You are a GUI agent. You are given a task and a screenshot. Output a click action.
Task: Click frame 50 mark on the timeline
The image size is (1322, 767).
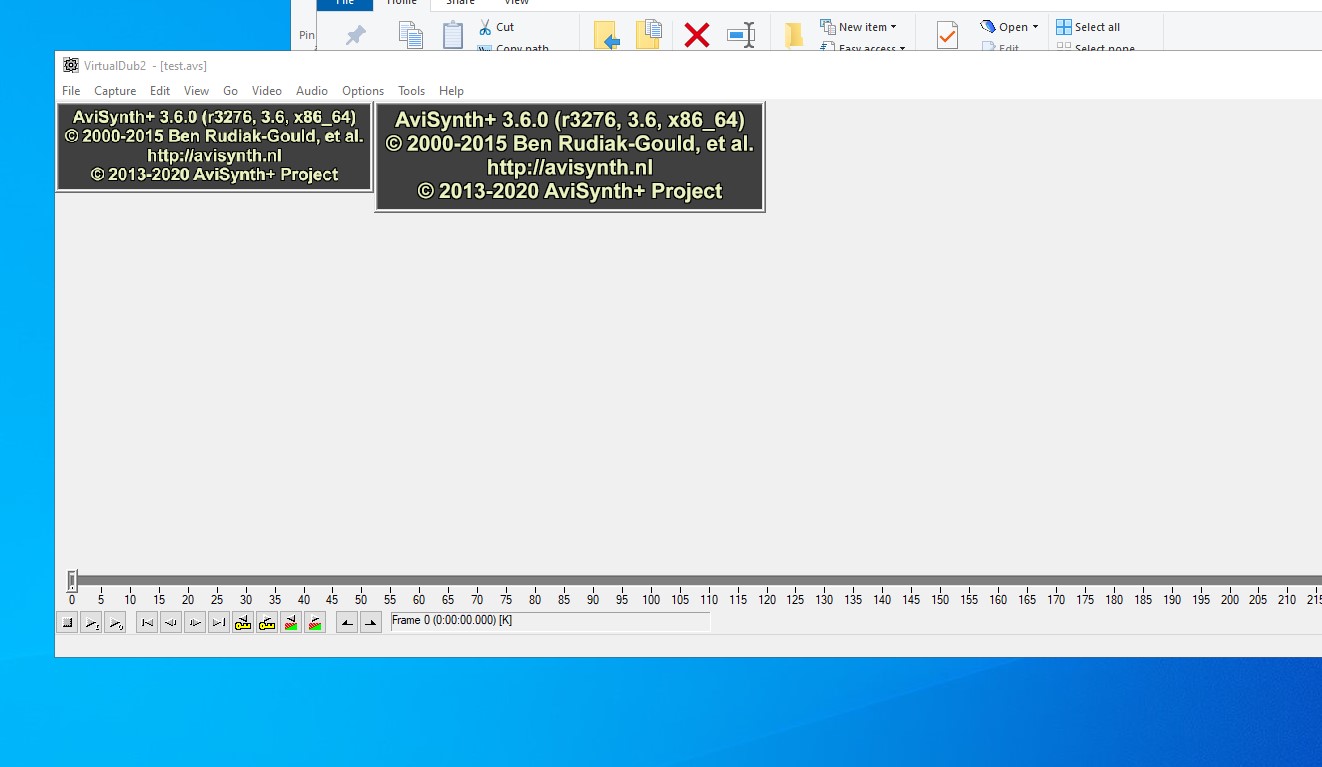(361, 600)
